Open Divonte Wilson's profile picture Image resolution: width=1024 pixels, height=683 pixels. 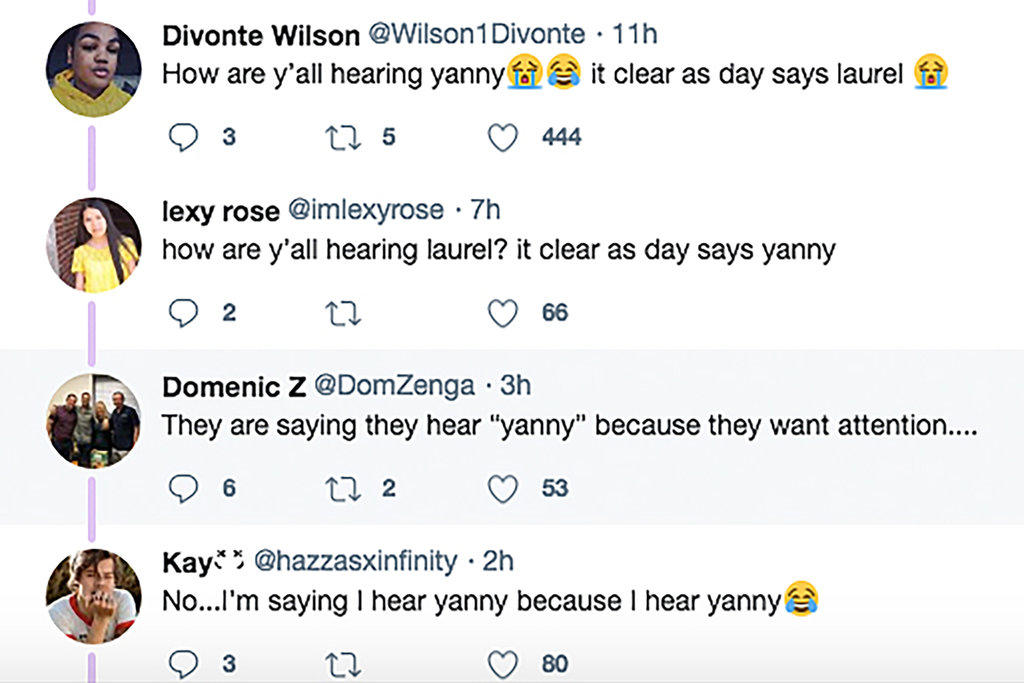point(93,69)
